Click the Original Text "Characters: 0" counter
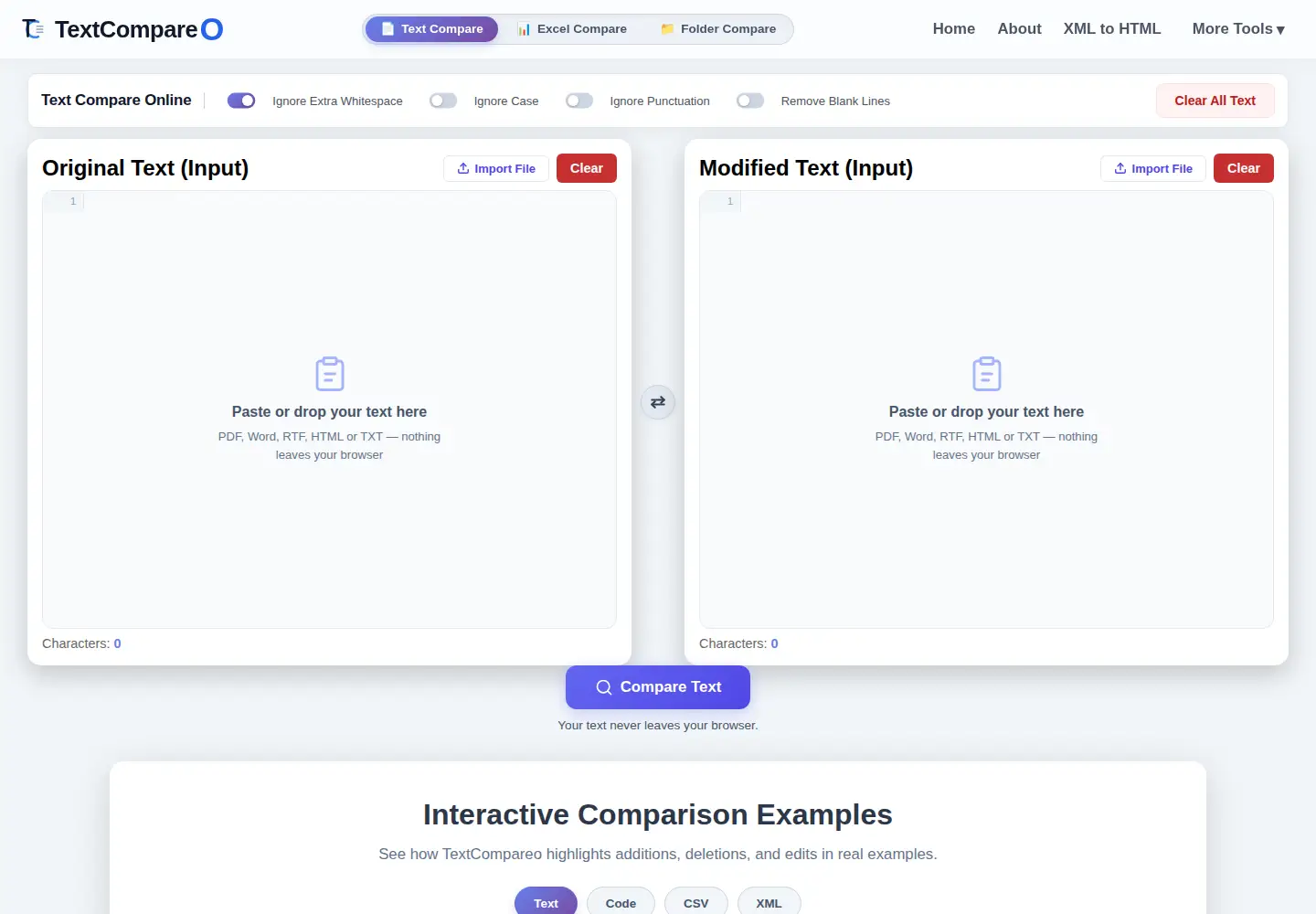This screenshot has width=1316, height=914. (x=81, y=643)
